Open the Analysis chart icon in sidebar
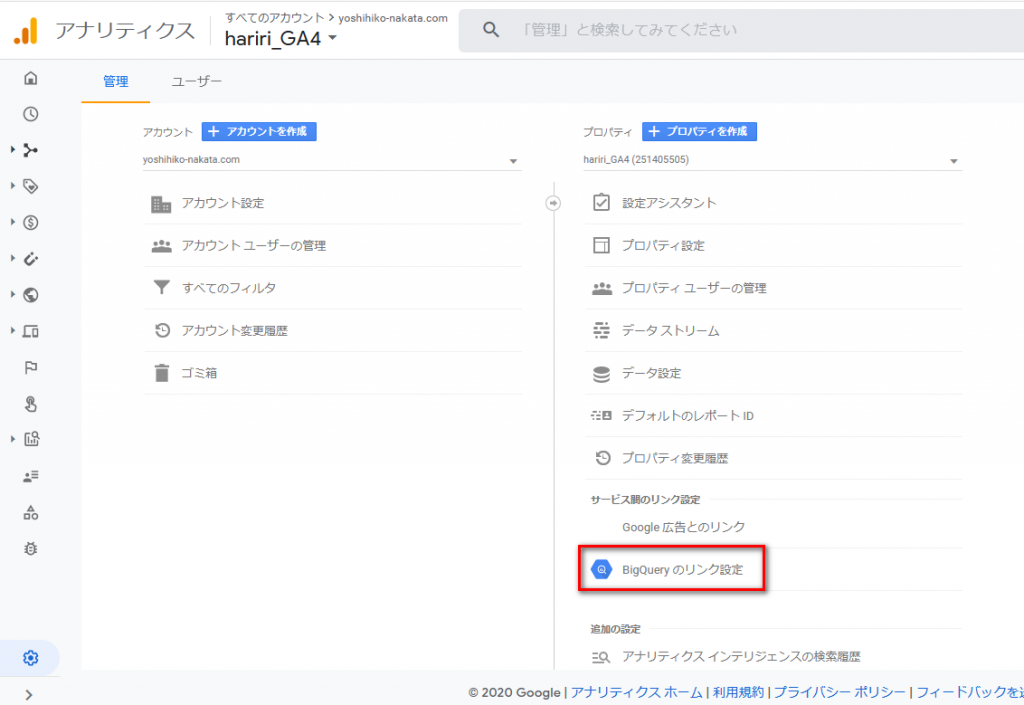Viewport: 1024px width, 705px height. pos(31,439)
